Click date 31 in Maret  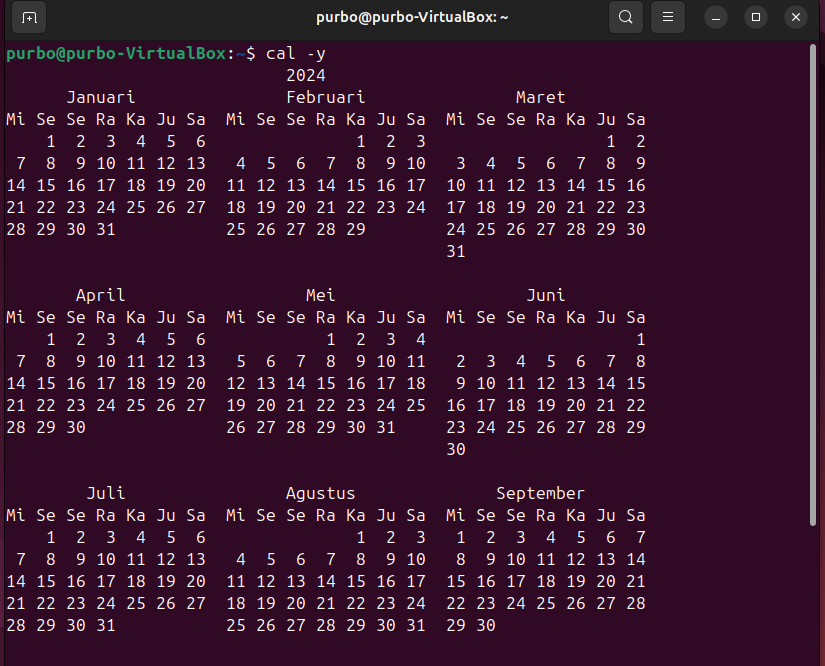click(x=456, y=251)
